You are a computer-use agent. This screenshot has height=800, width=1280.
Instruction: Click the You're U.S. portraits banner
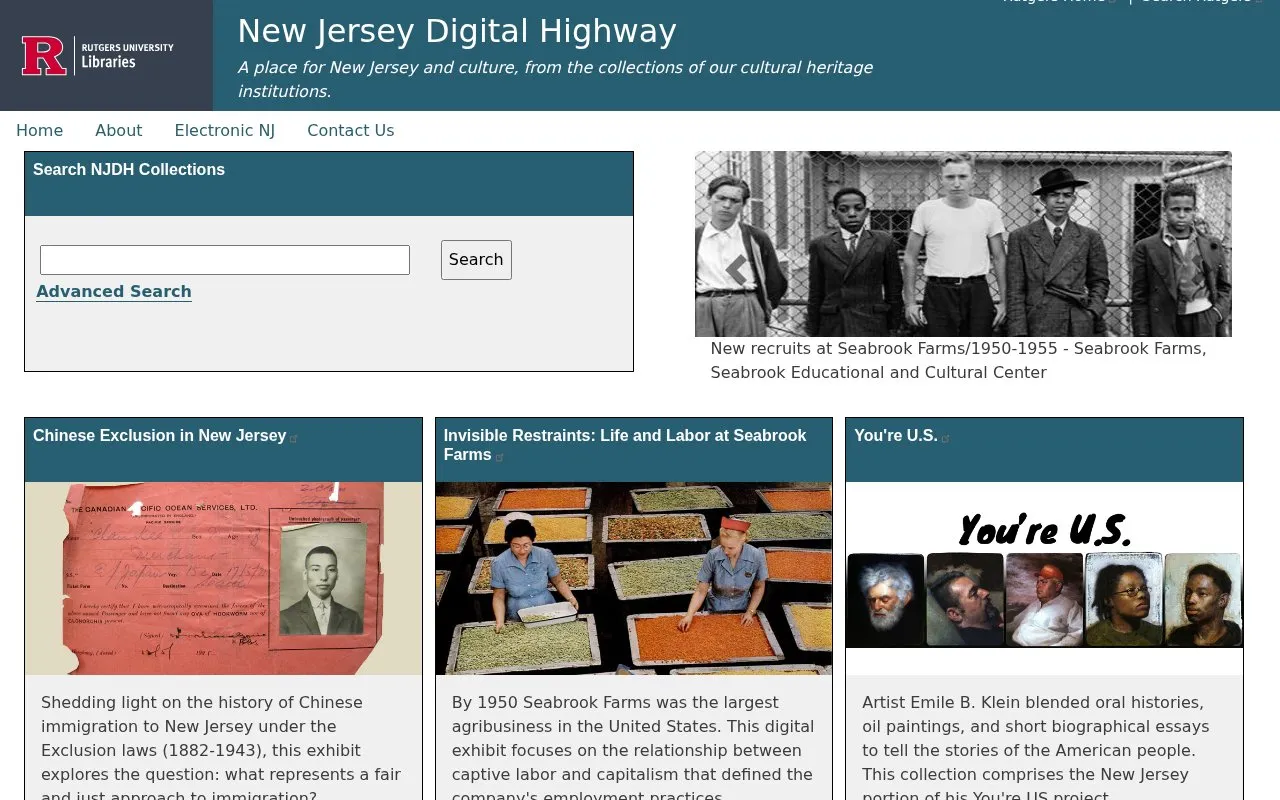tap(1044, 579)
